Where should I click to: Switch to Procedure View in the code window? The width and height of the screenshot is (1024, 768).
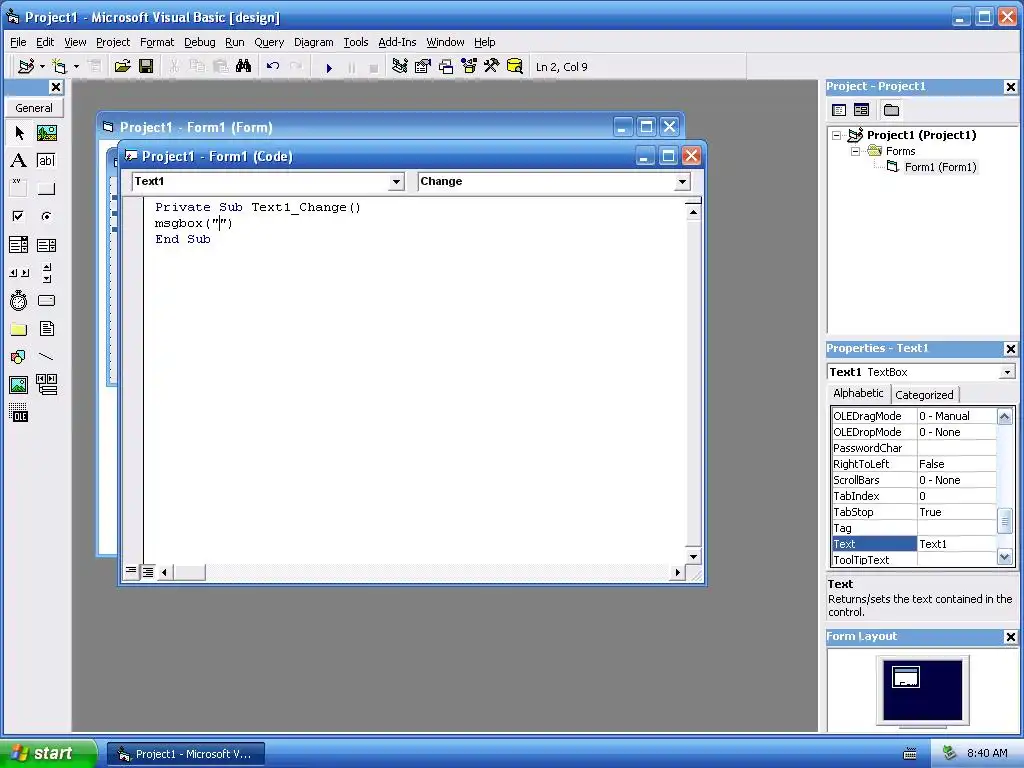coord(131,571)
